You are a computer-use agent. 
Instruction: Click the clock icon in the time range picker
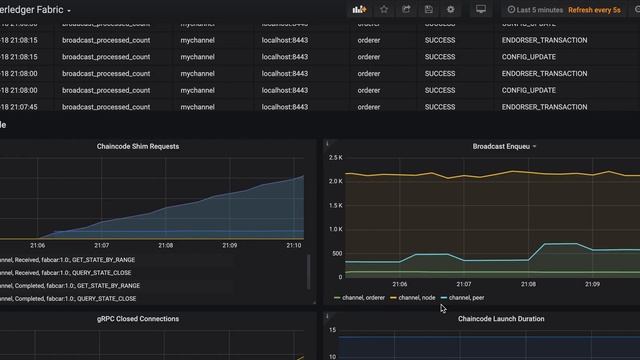tap(511, 10)
